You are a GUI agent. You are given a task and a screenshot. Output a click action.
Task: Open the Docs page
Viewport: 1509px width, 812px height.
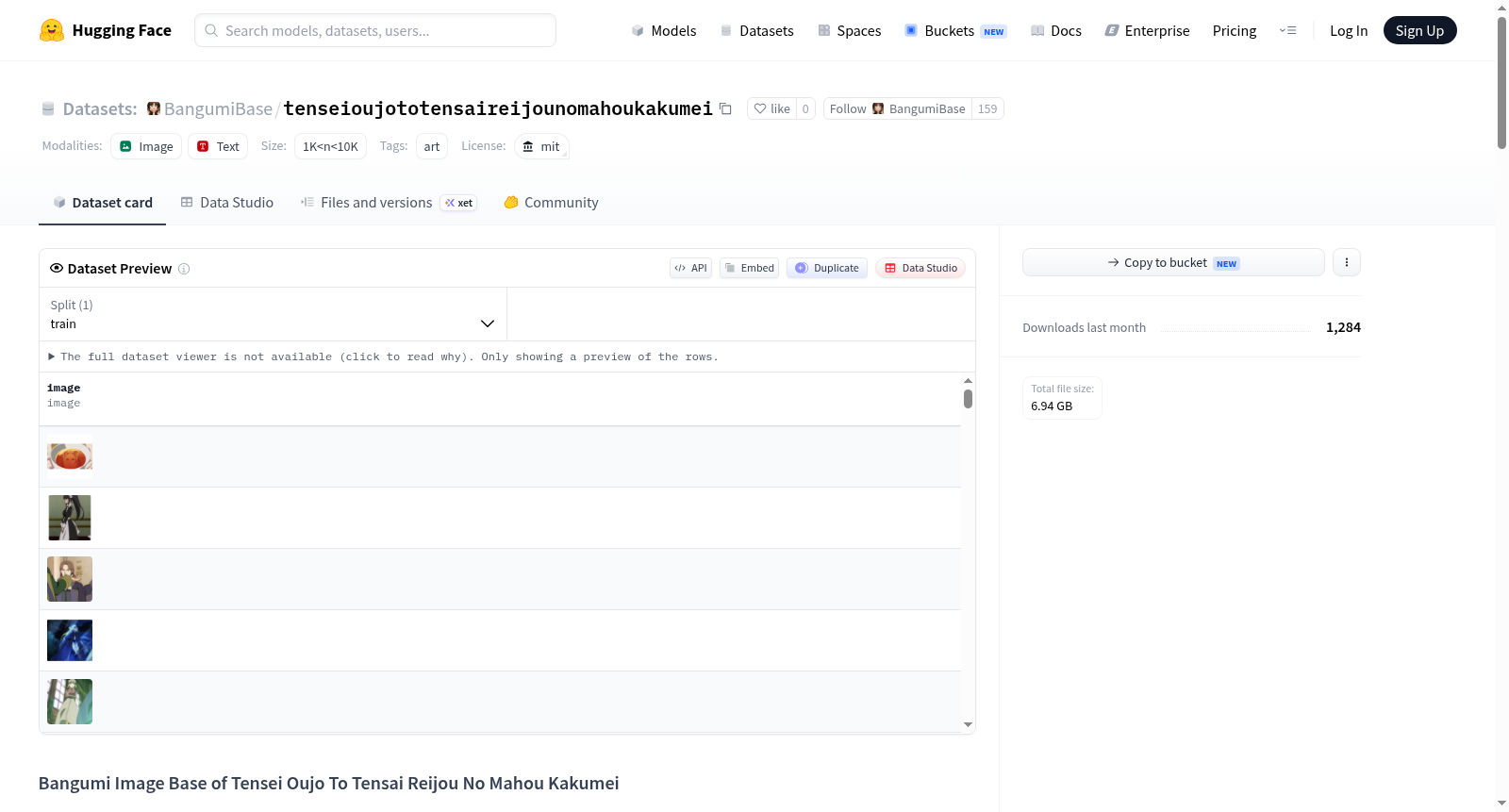(1056, 30)
